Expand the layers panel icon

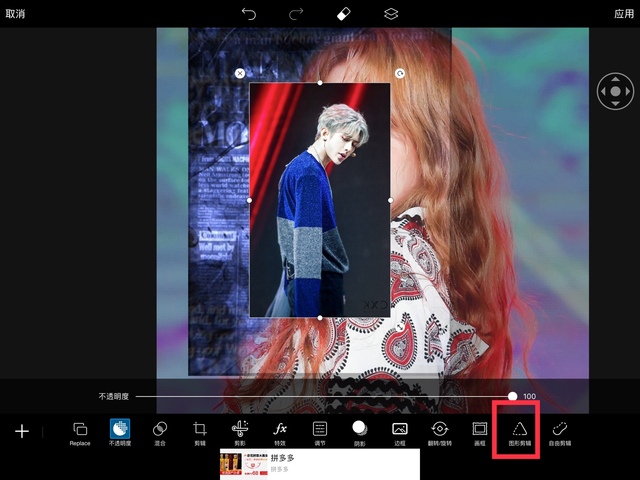pyautogui.click(x=391, y=14)
